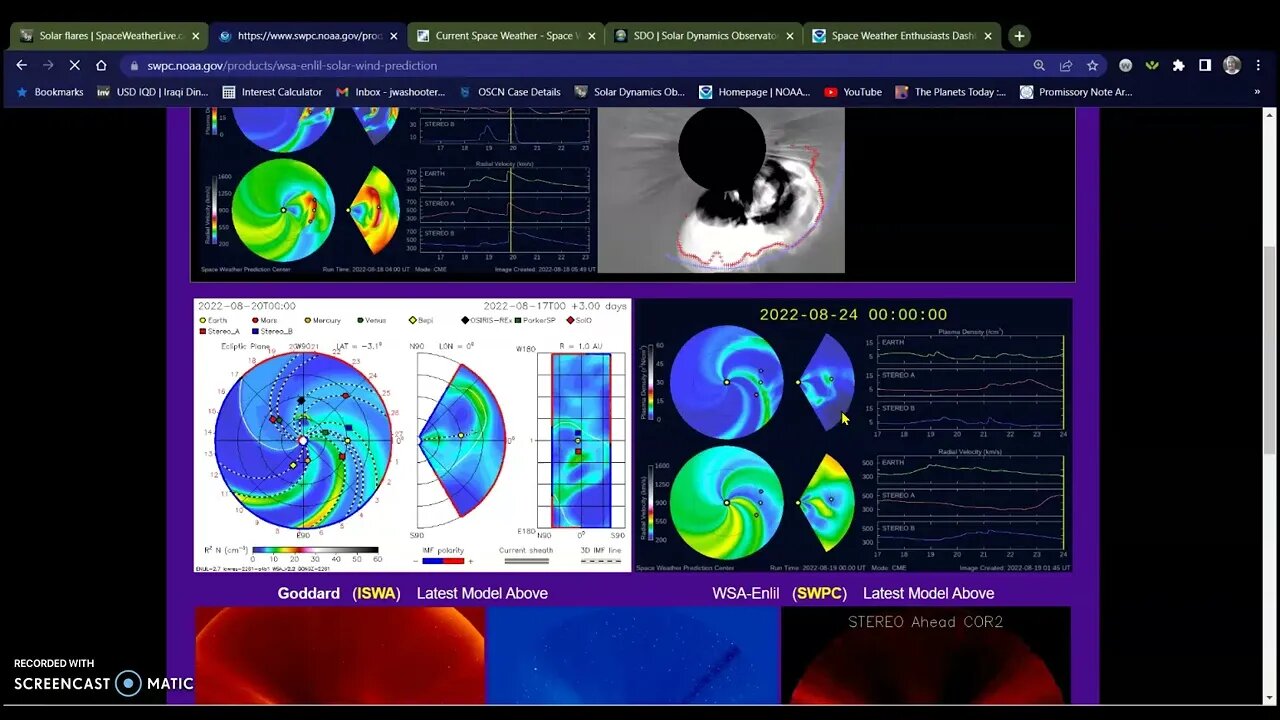
Task: Open the red-orange coronagraph image at bottom left
Action: click(x=339, y=655)
